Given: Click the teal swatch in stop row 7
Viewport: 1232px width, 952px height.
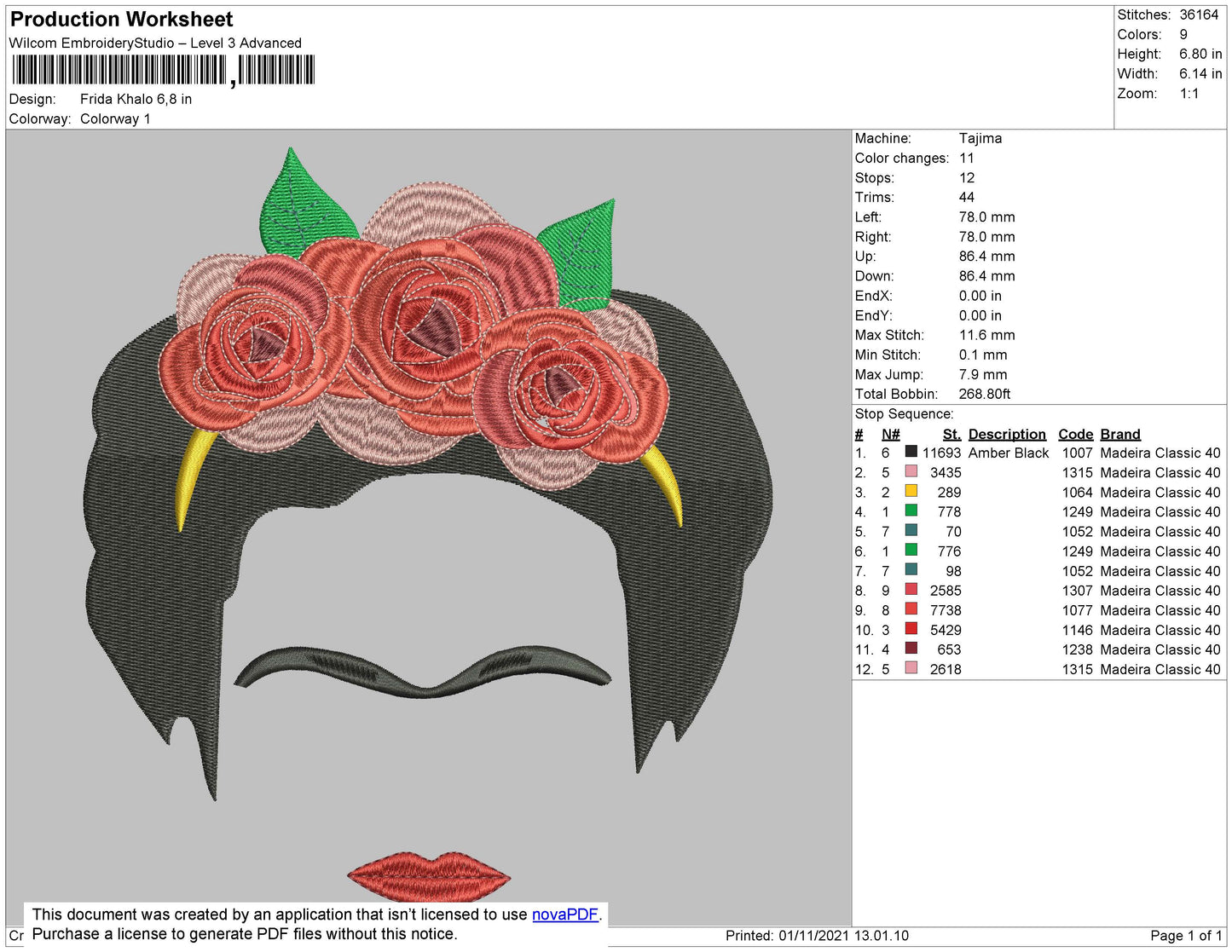Looking at the screenshot, I should click(x=911, y=570).
